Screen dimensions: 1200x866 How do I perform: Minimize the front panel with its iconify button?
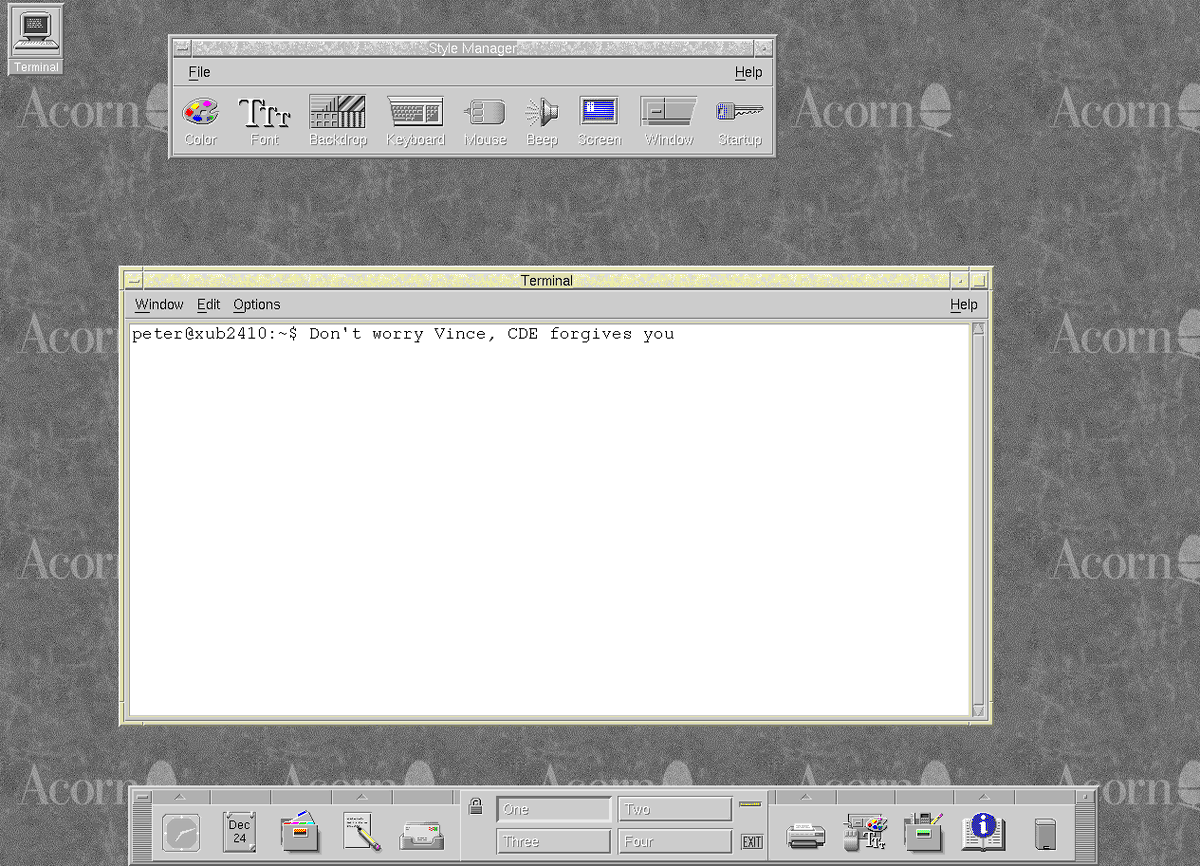(x=1084, y=797)
